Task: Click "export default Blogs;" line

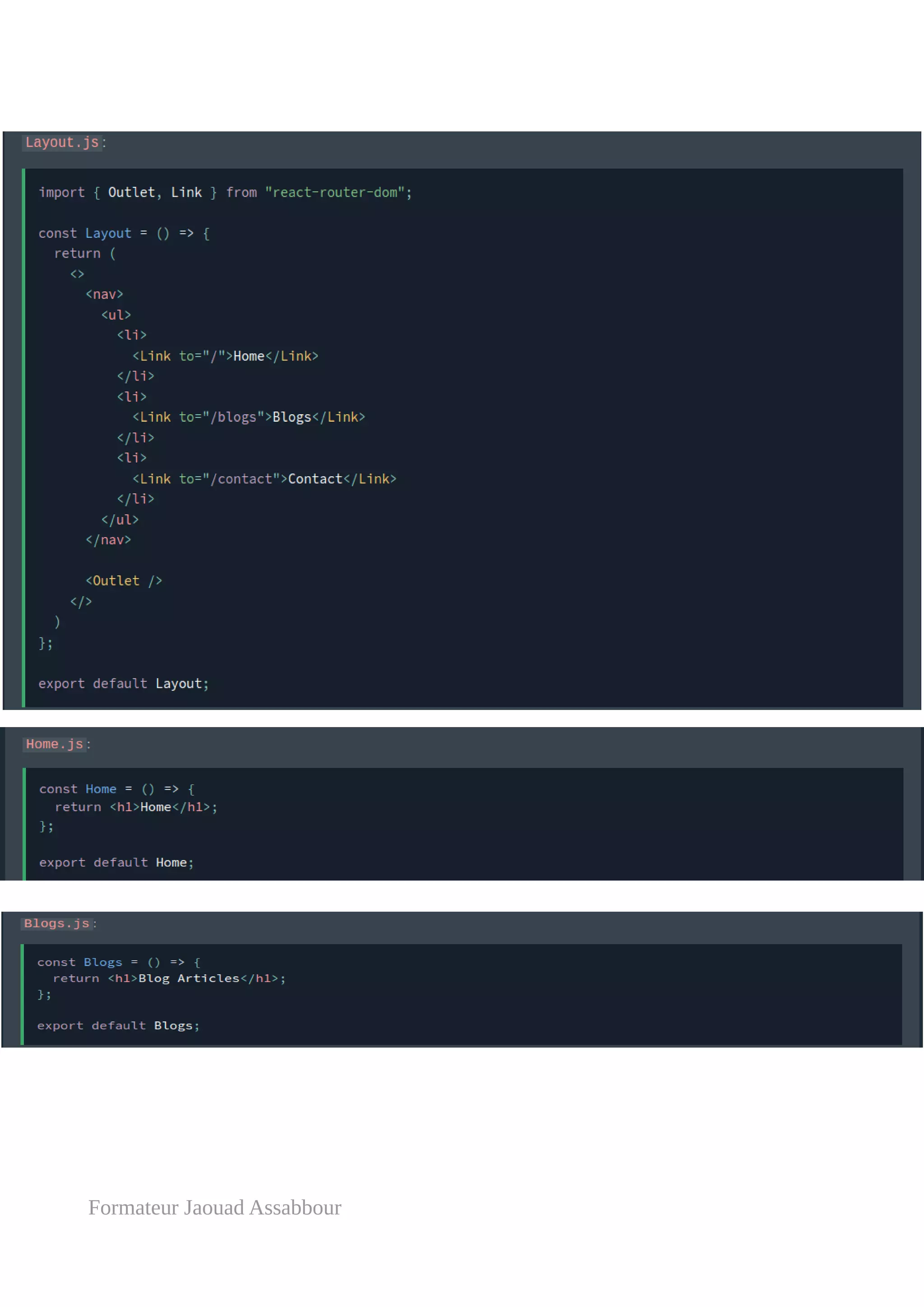Action: (x=118, y=1025)
